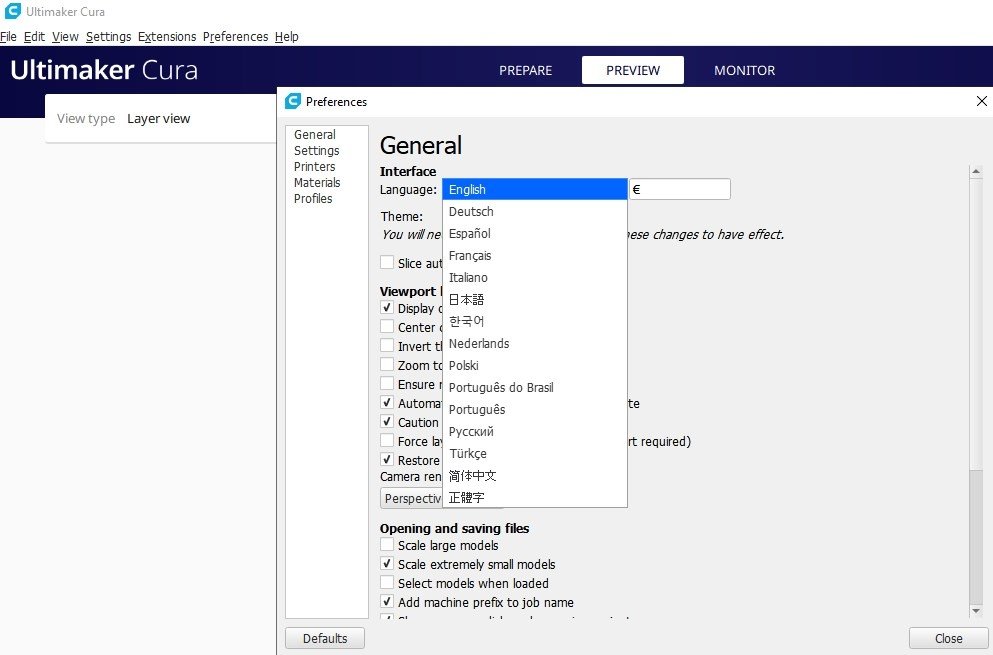Pick Español as the interface language

[x=534, y=234]
